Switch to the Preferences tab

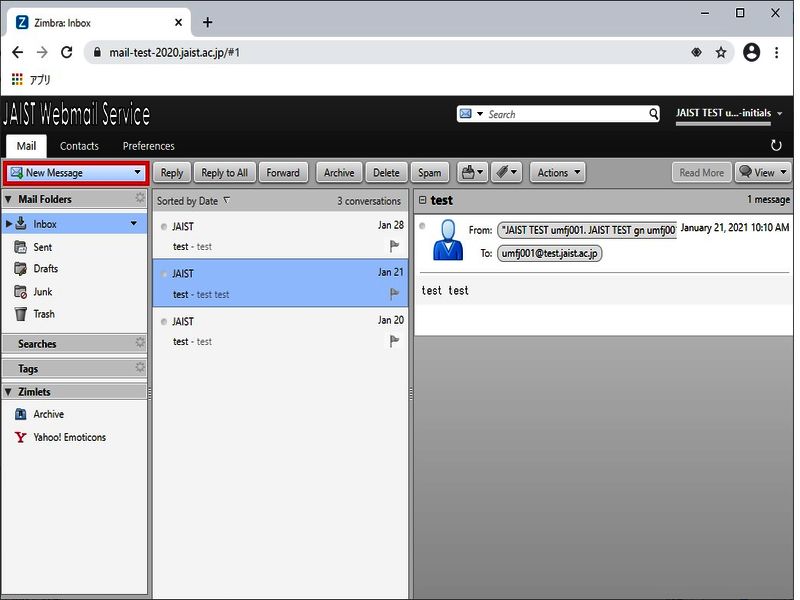click(148, 146)
